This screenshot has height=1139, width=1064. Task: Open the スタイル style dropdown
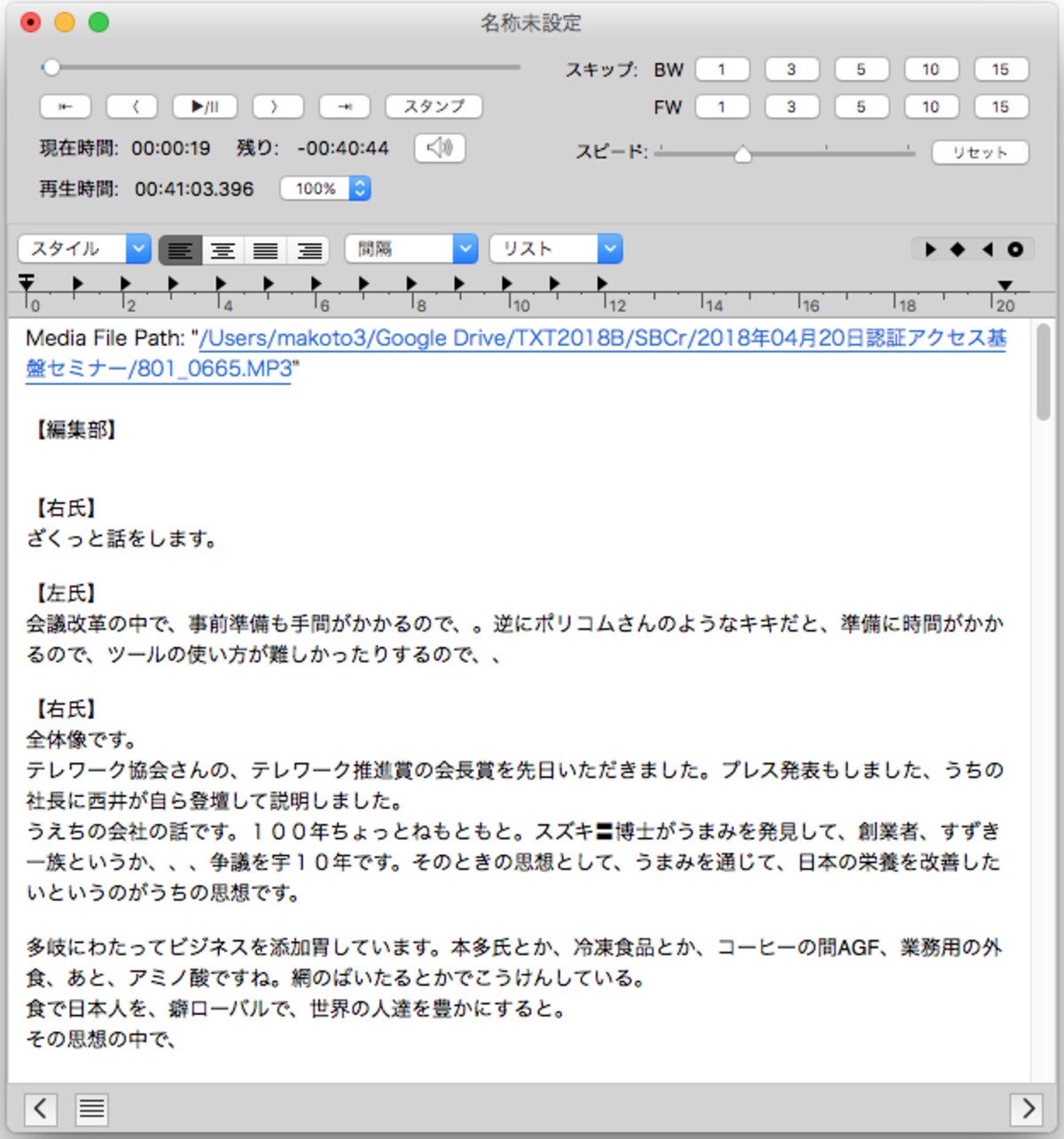coord(85,249)
